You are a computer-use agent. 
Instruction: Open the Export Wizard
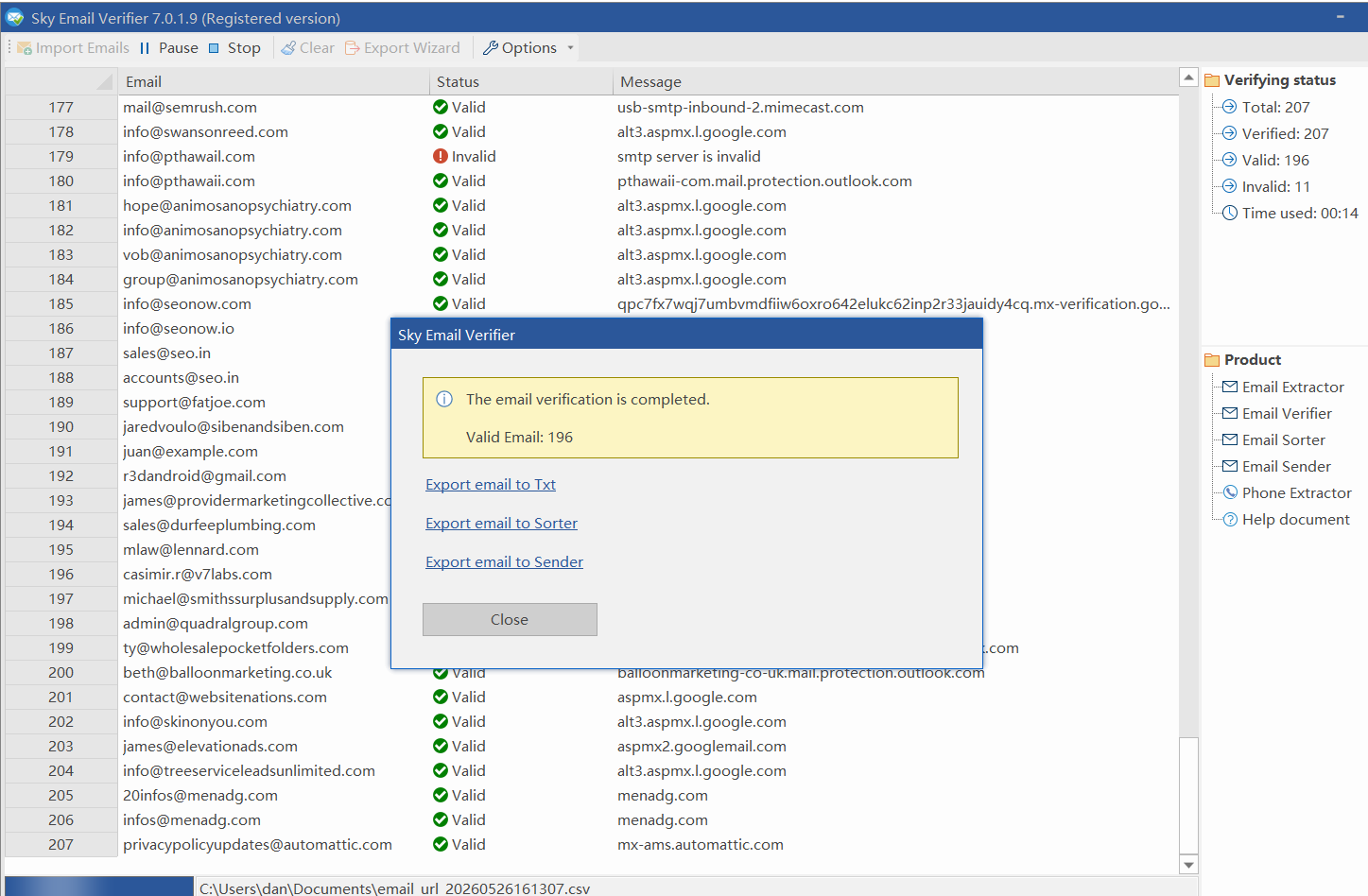(403, 48)
